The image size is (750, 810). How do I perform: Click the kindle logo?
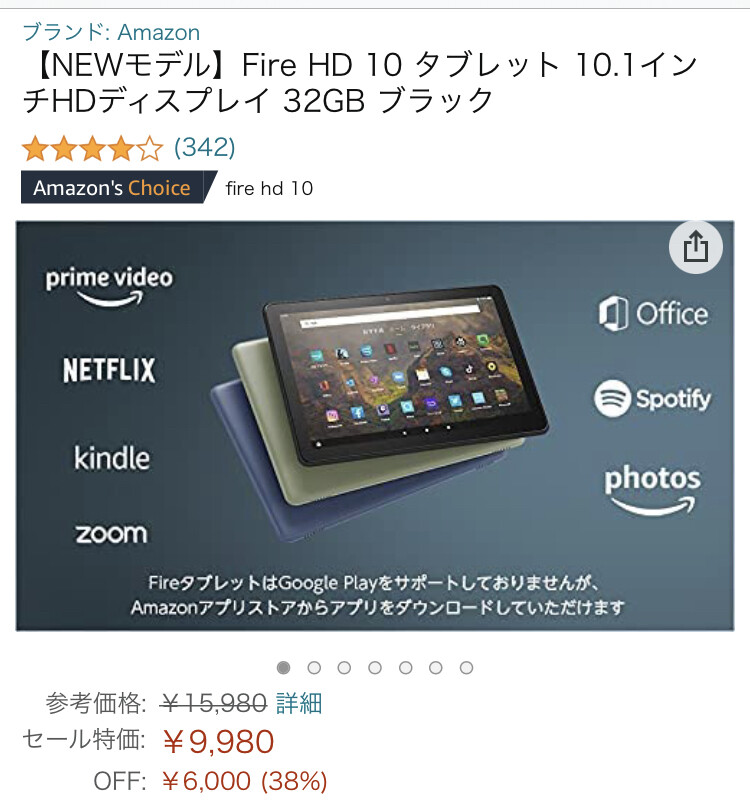point(112,458)
